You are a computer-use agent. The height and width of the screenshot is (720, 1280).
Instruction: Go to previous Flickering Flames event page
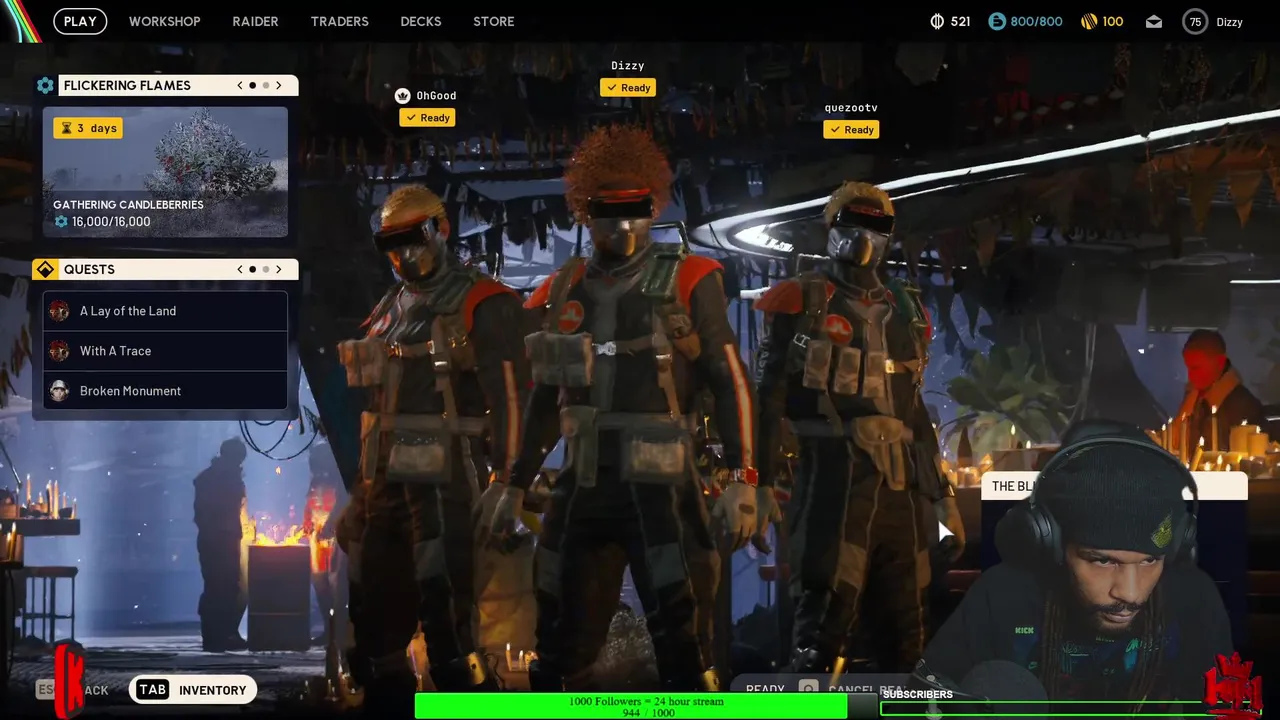(240, 85)
